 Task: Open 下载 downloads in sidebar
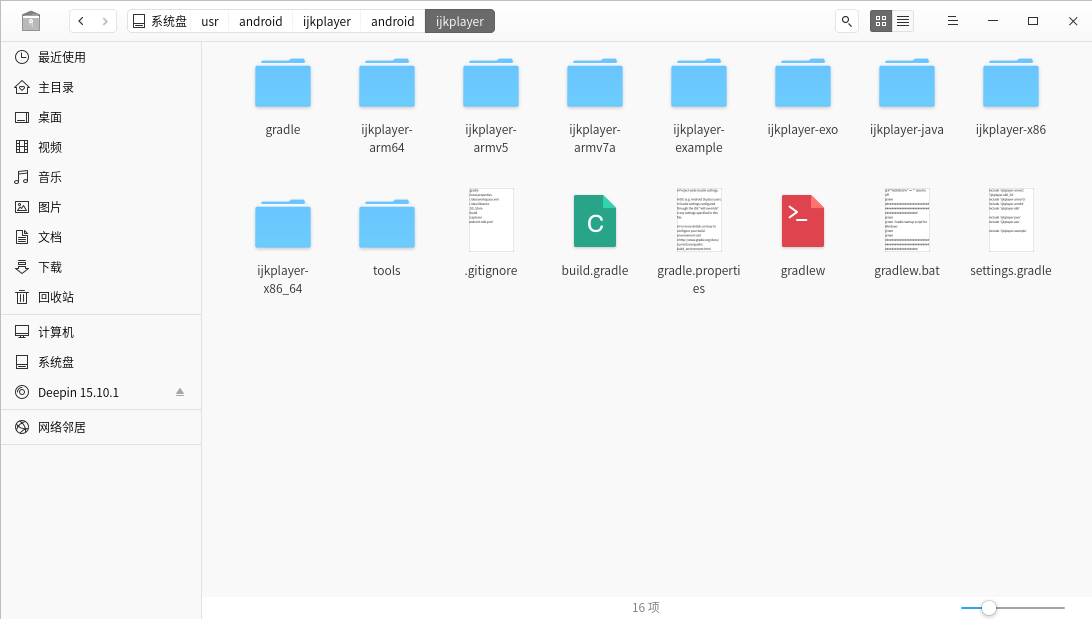point(101,267)
